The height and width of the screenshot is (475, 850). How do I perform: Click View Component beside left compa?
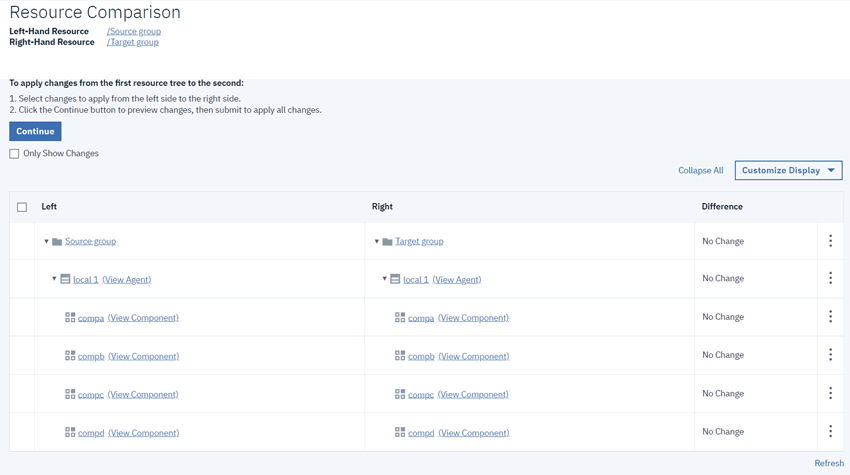pos(143,318)
